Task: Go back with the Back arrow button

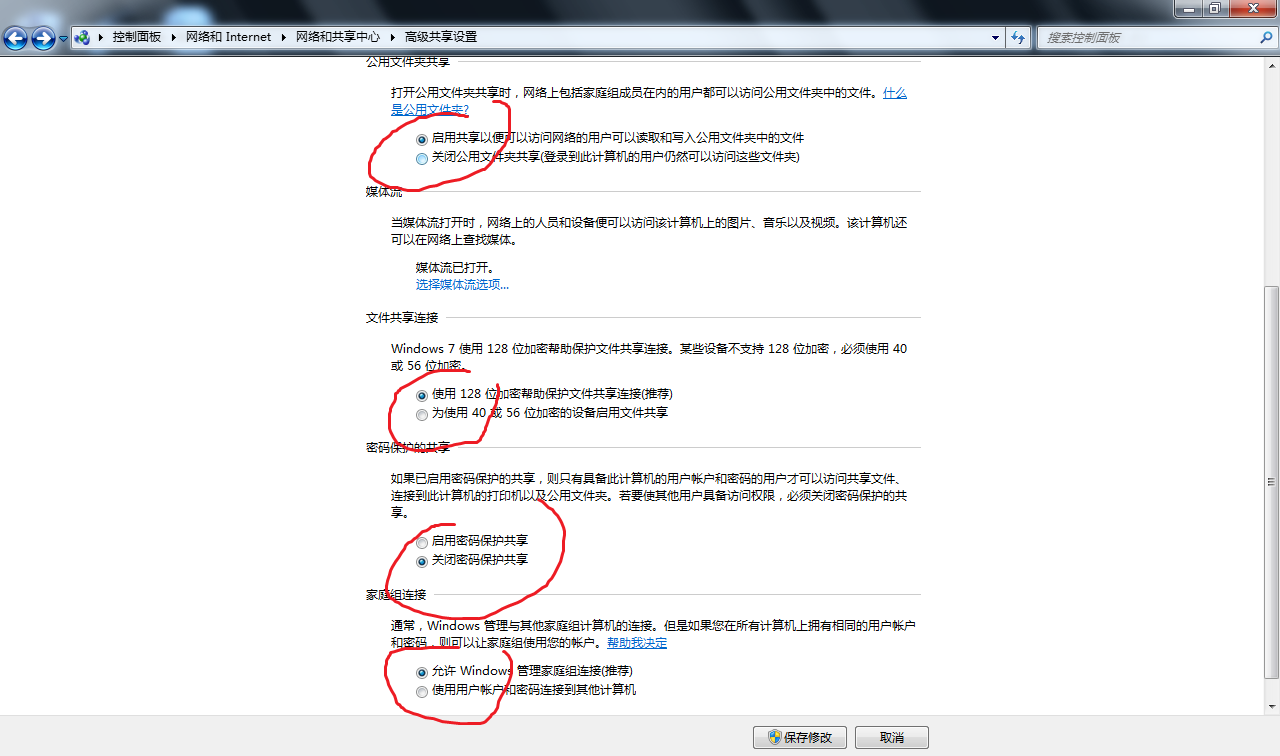Action: coord(16,38)
